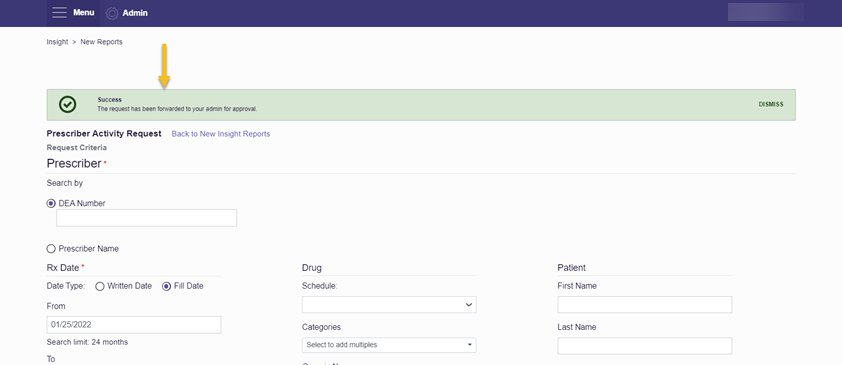
Task: Click the patient First Name field
Action: [644, 304]
